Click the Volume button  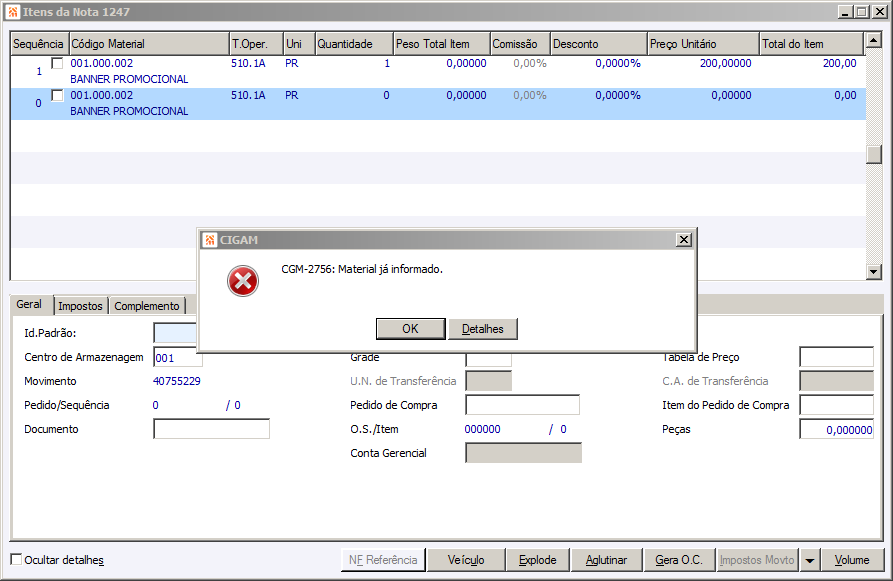(852, 560)
